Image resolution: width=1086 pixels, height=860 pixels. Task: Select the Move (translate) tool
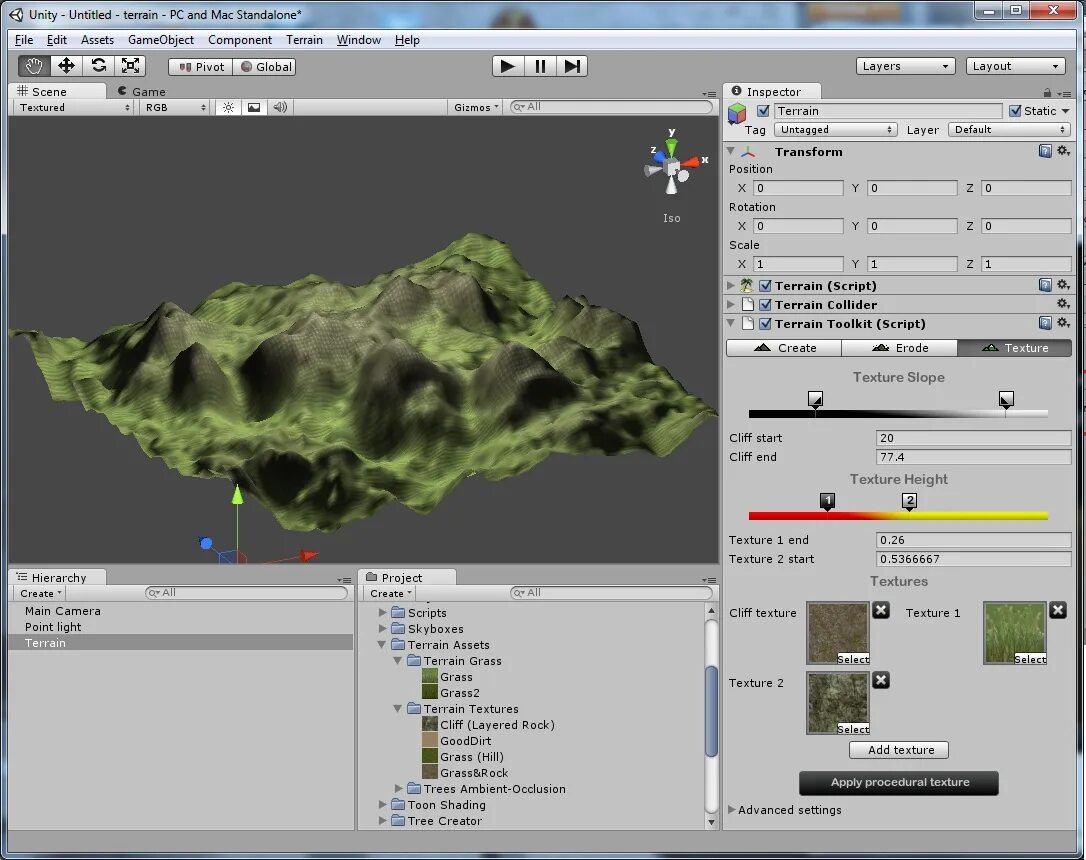coord(66,66)
